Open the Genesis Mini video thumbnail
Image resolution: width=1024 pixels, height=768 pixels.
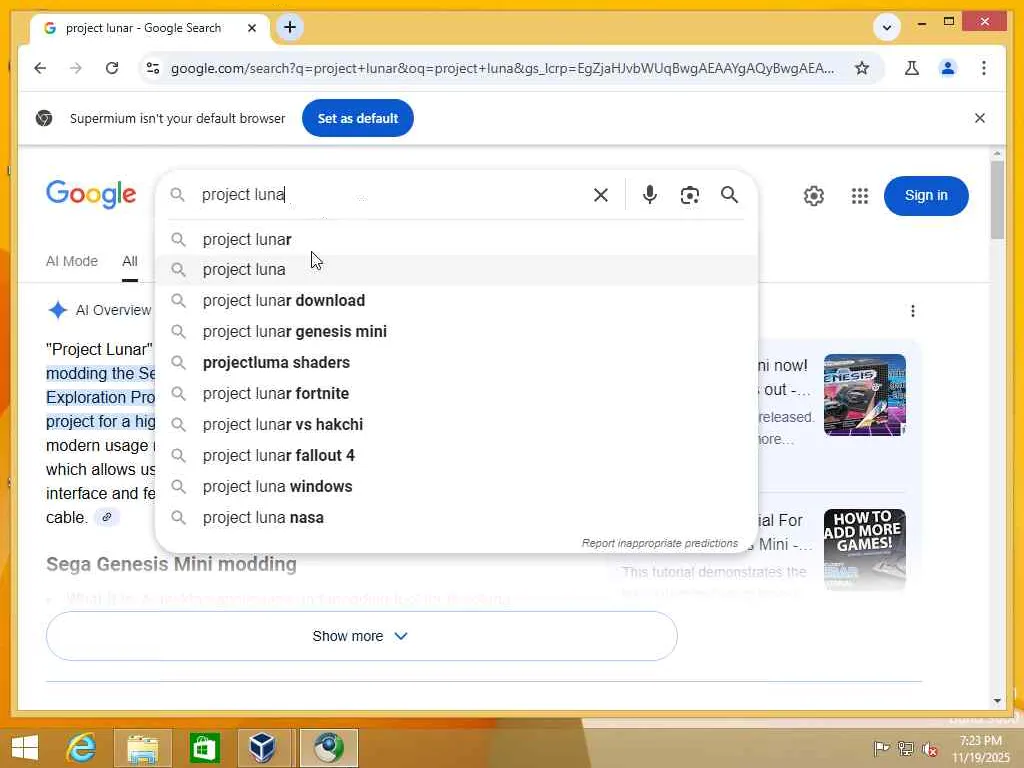[865, 395]
